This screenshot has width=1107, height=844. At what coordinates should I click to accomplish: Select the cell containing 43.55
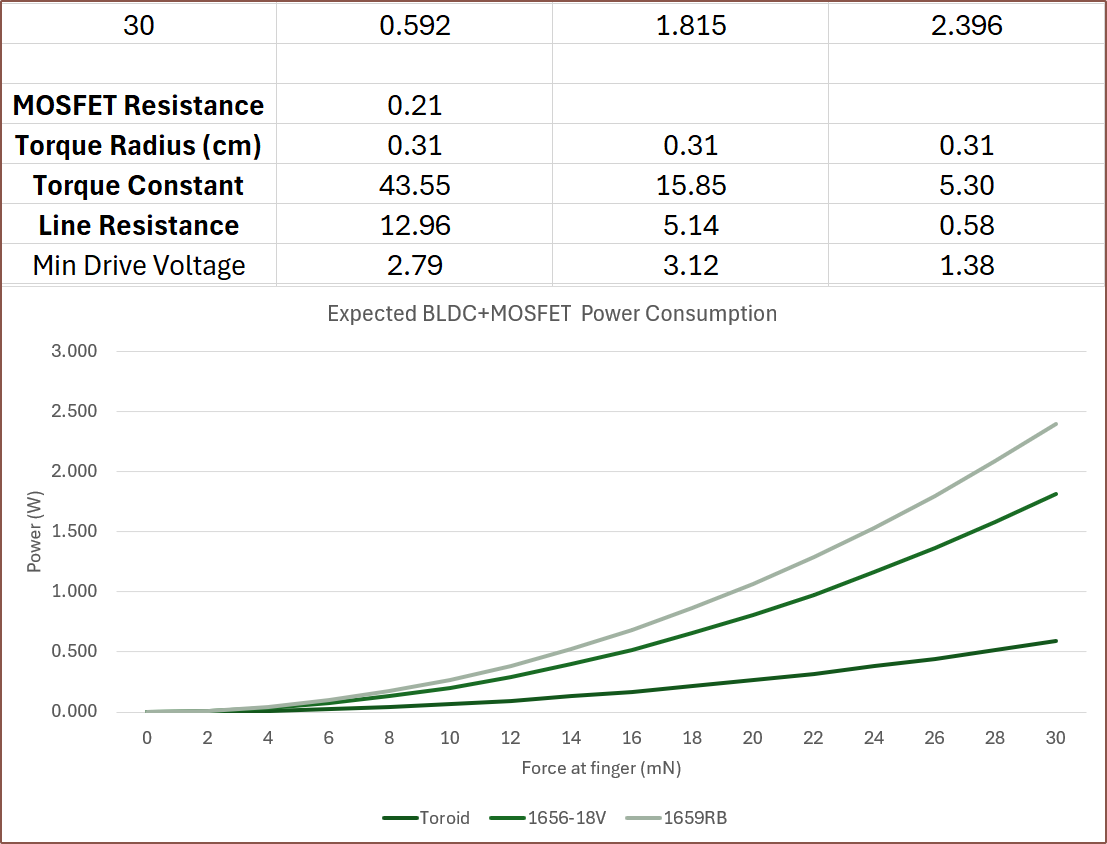click(414, 186)
